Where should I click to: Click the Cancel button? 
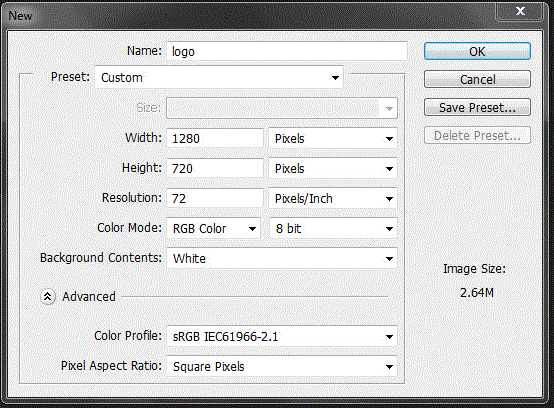pyautogui.click(x=477, y=79)
